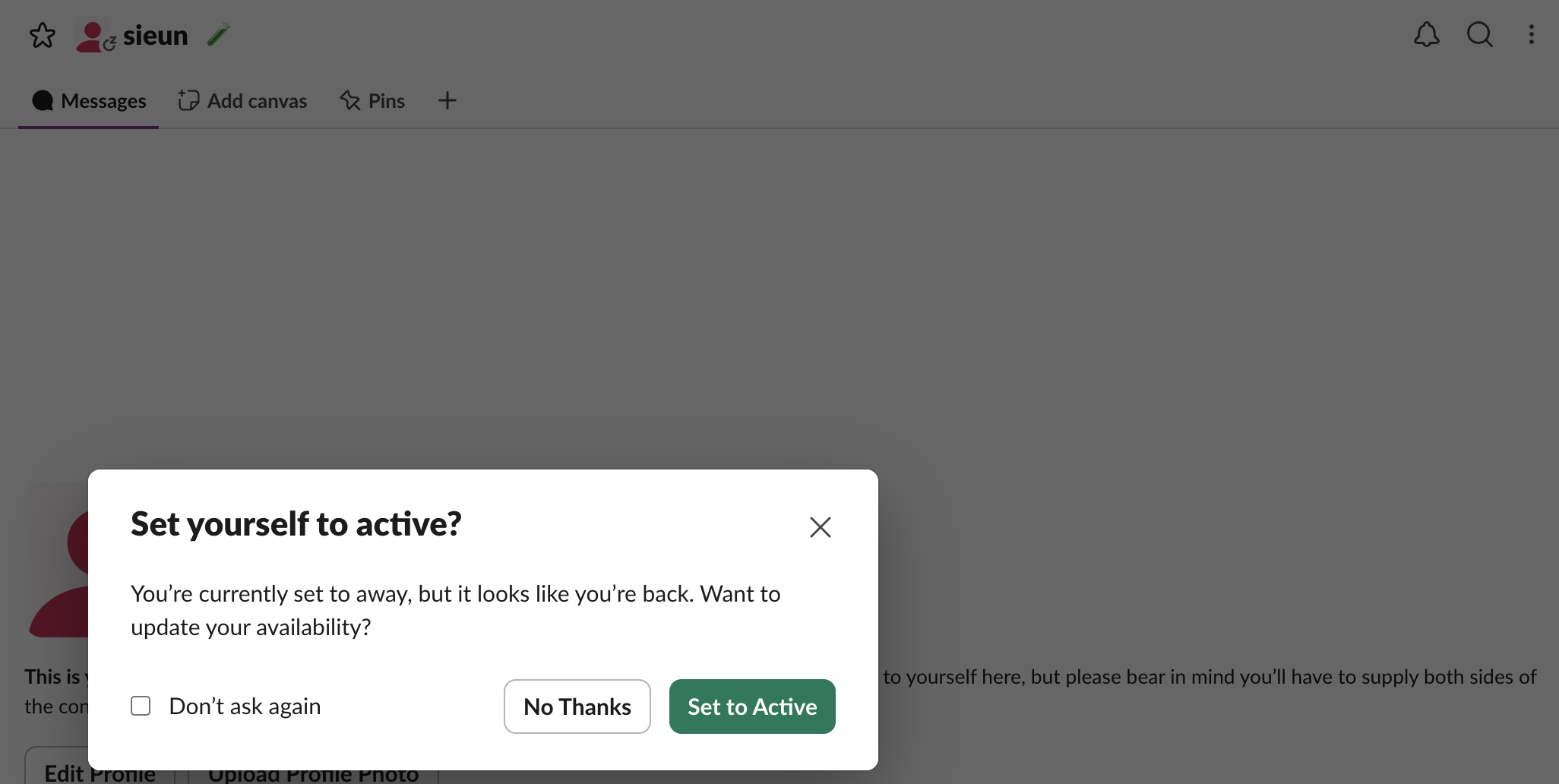The width and height of the screenshot is (1559, 784).
Task: Click the sieun profile avatar icon
Action: tap(94, 36)
